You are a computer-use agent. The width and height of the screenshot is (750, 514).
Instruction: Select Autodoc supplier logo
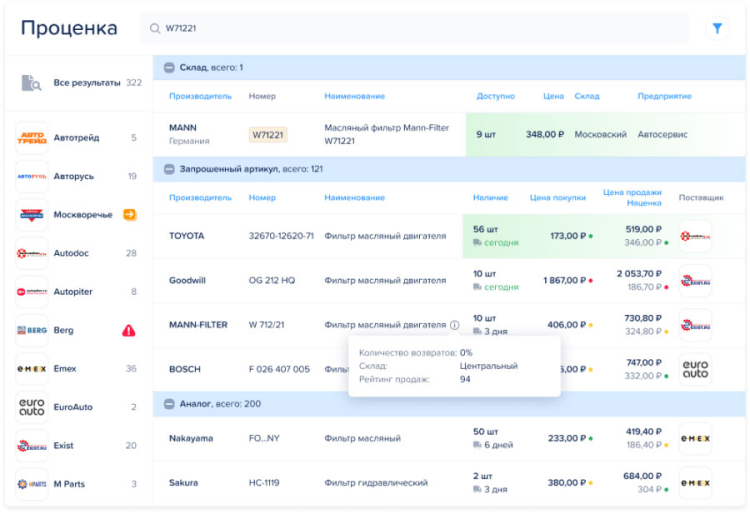[32, 253]
